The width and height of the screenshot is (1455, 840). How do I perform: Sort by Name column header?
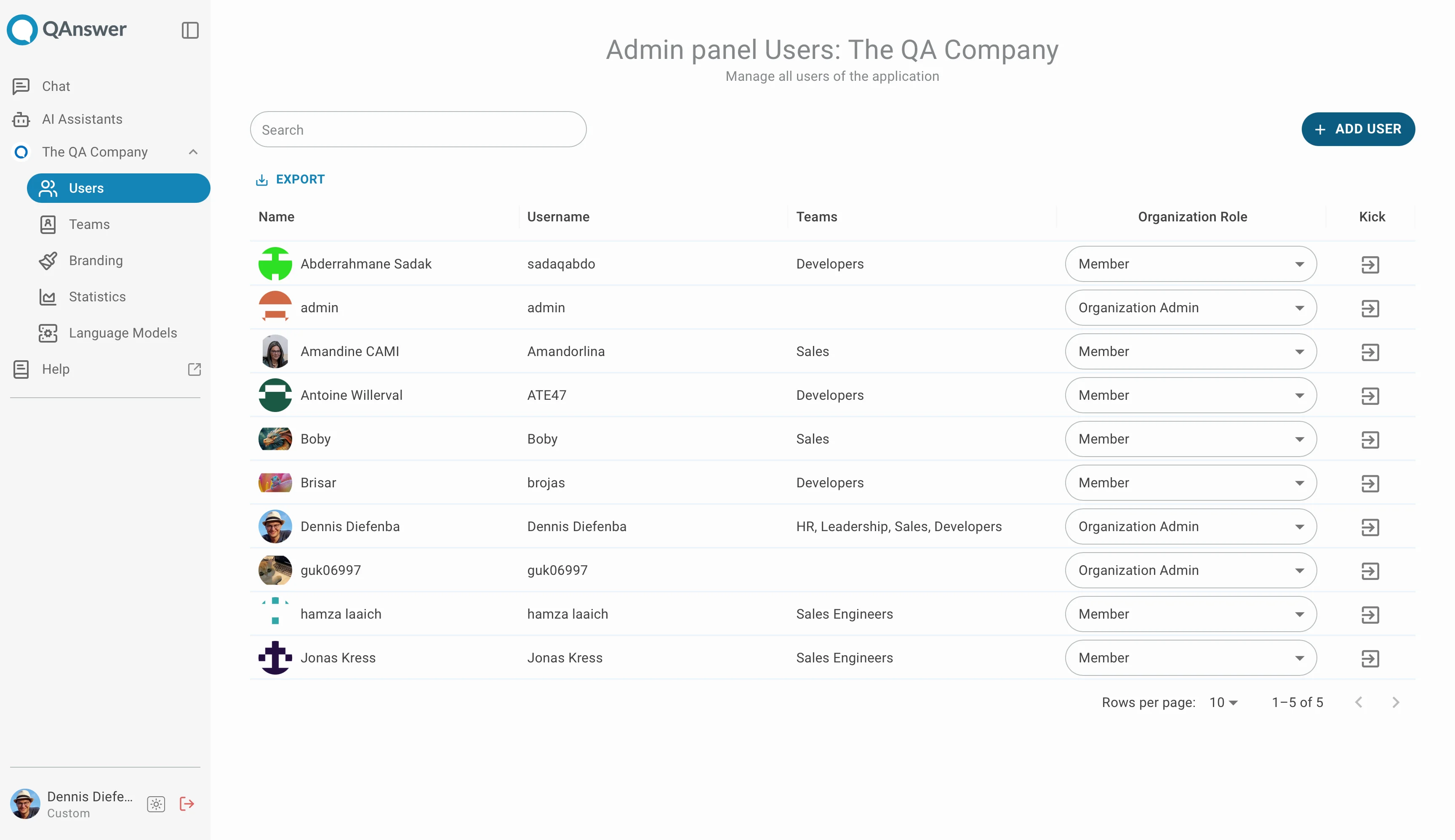[x=276, y=217]
